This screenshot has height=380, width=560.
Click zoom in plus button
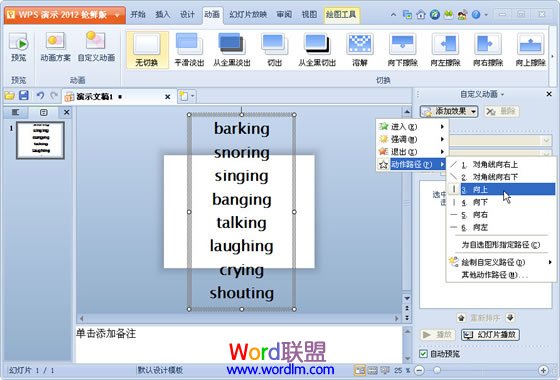click(x=543, y=370)
